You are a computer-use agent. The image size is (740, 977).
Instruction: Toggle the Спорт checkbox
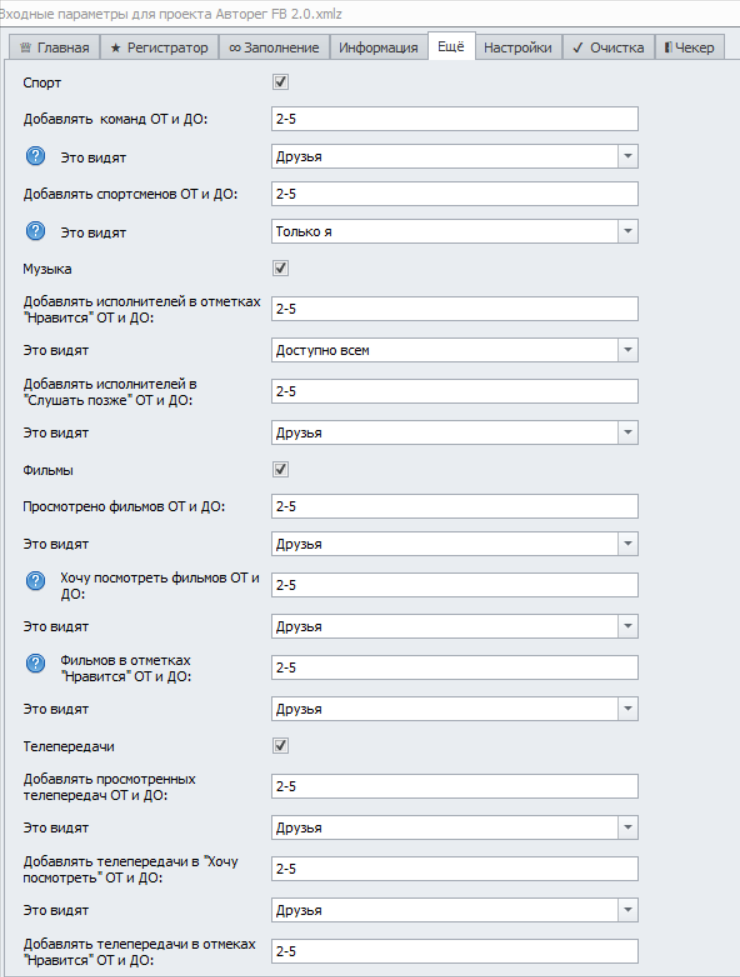[280, 83]
